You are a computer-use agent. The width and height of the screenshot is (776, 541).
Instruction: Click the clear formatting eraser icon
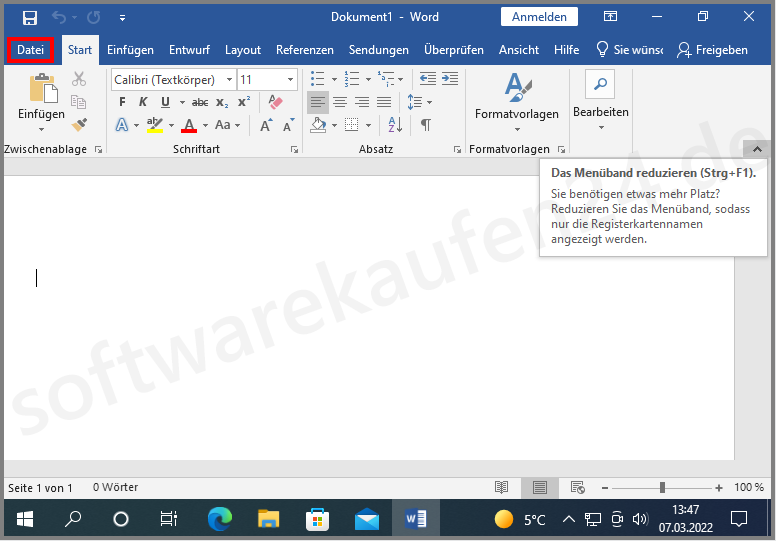click(275, 102)
